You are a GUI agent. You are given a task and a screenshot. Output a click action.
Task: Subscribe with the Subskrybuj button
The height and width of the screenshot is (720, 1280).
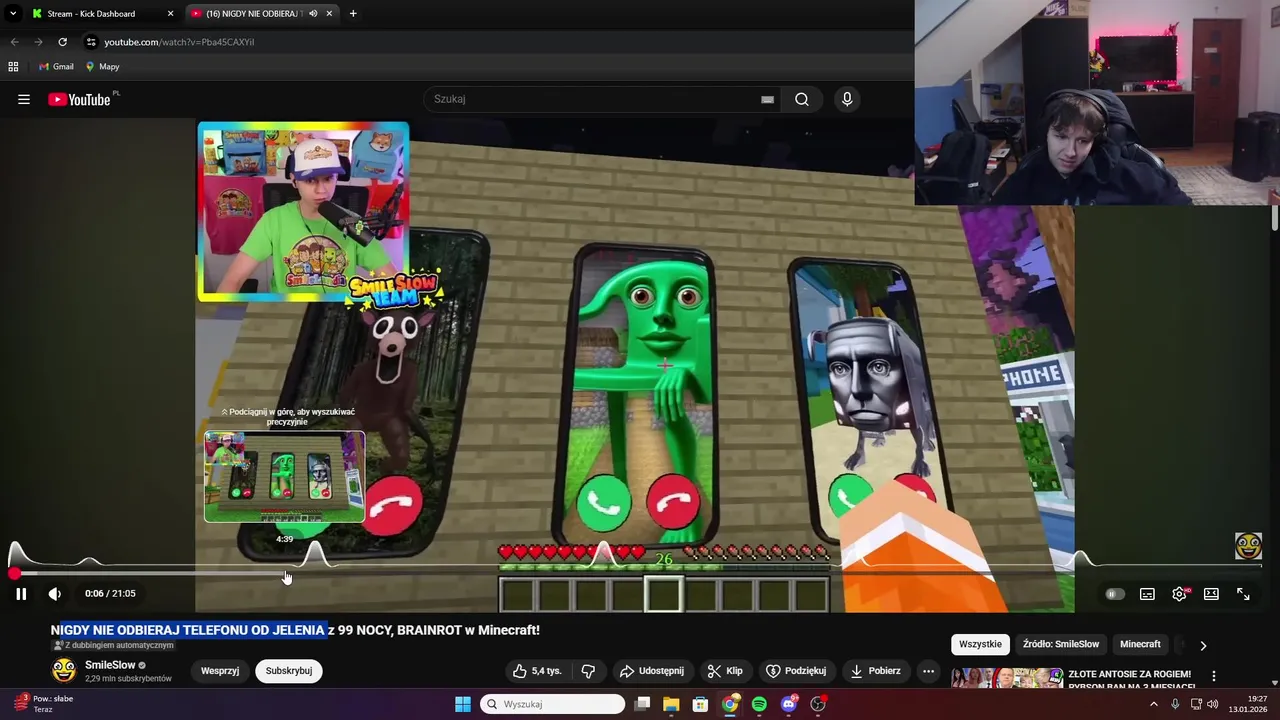point(289,671)
